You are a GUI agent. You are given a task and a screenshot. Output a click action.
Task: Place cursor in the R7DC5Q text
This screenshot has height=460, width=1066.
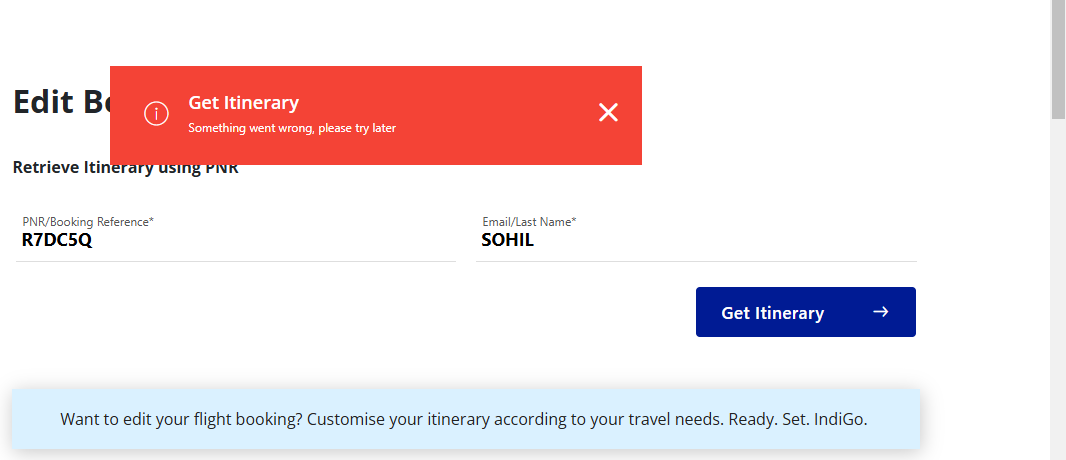tap(56, 240)
